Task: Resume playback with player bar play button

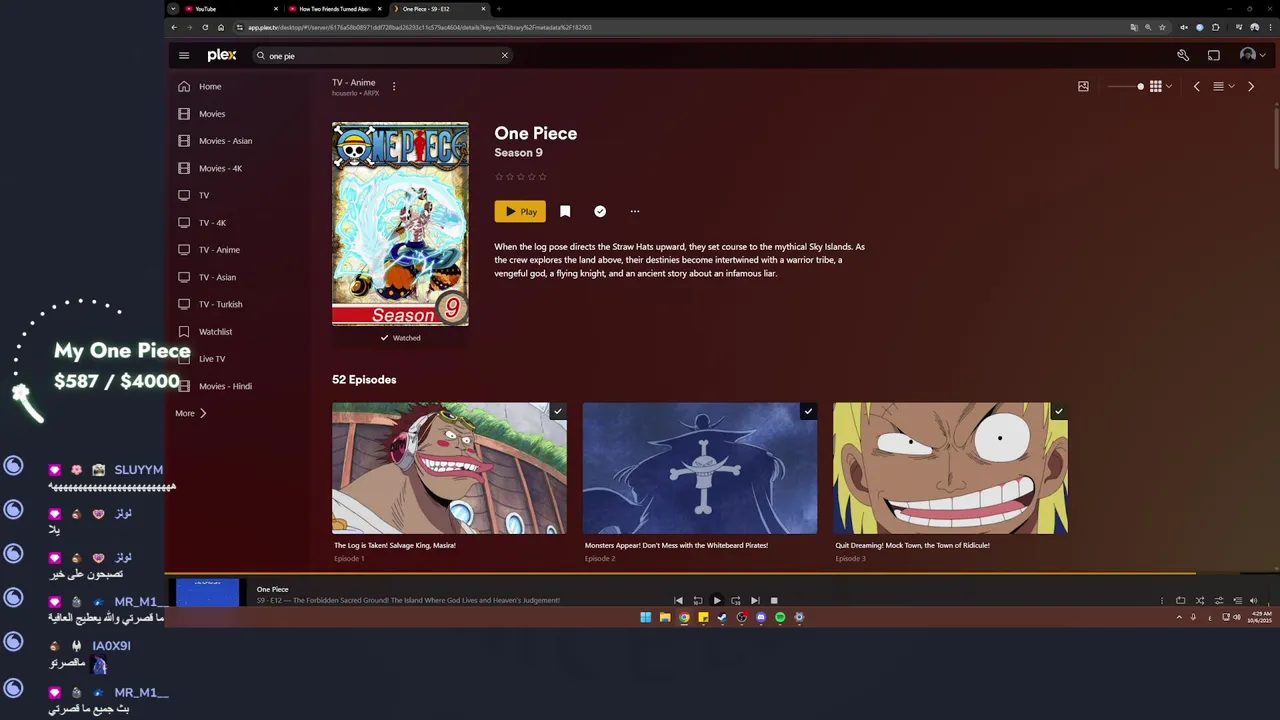Action: pos(717,601)
